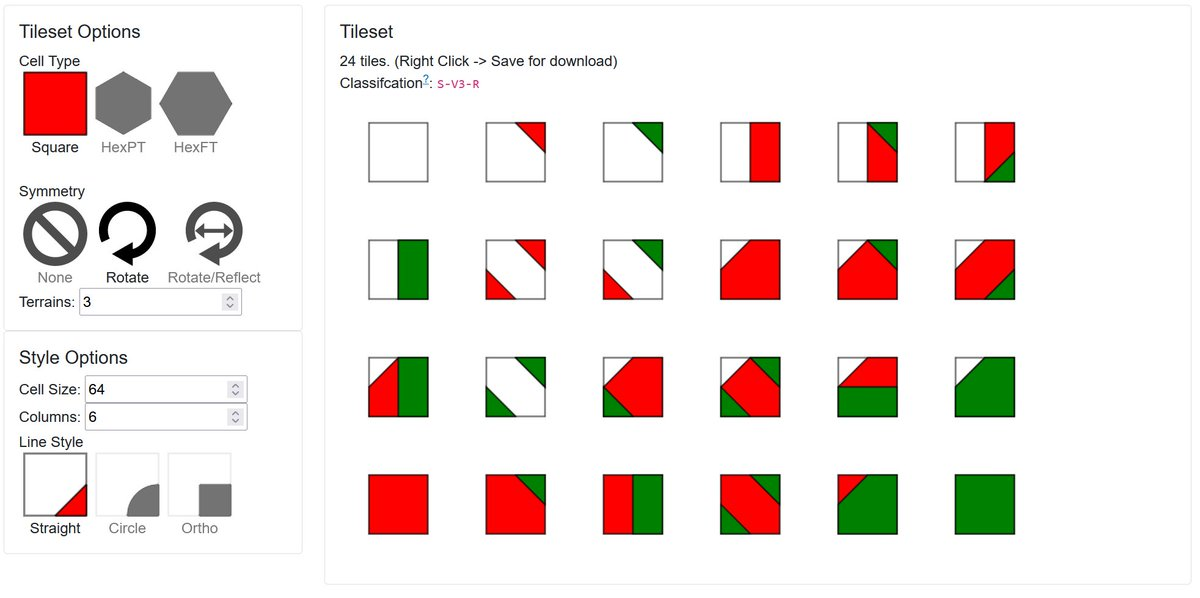Choose the HexPT hexagon cell type

[123, 103]
